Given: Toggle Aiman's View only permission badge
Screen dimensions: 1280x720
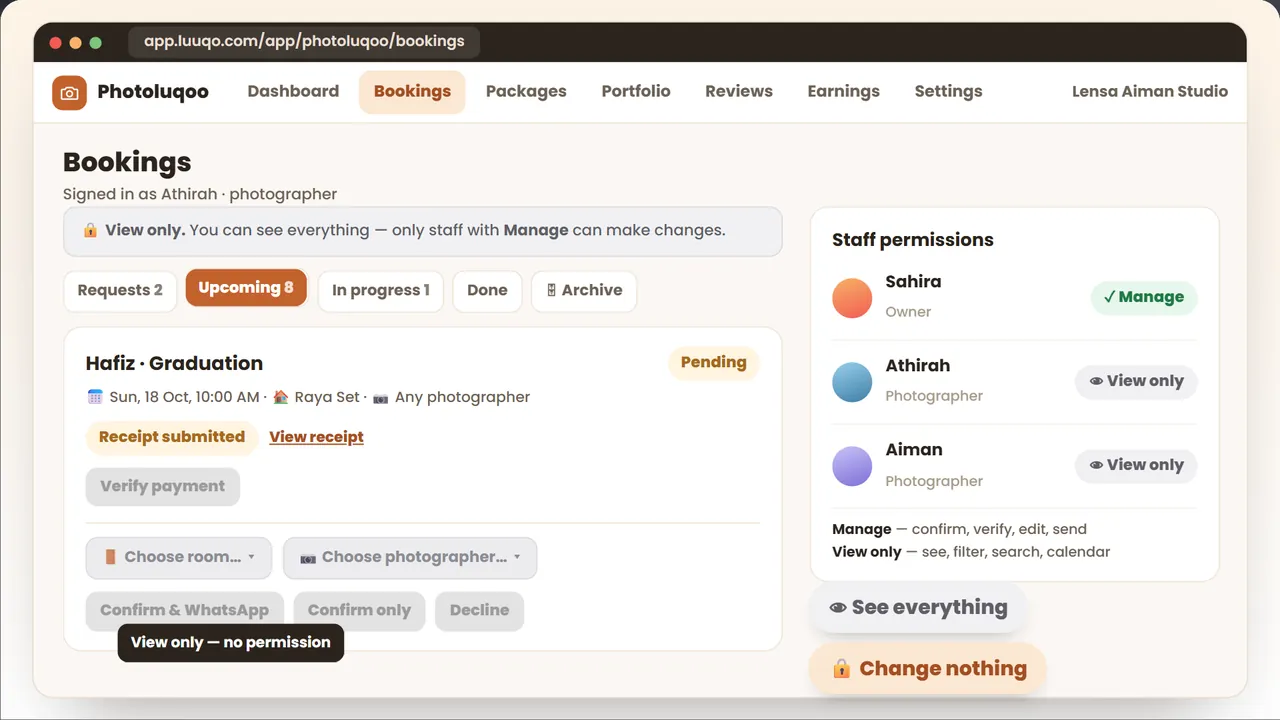Looking at the screenshot, I should 1136,465.
